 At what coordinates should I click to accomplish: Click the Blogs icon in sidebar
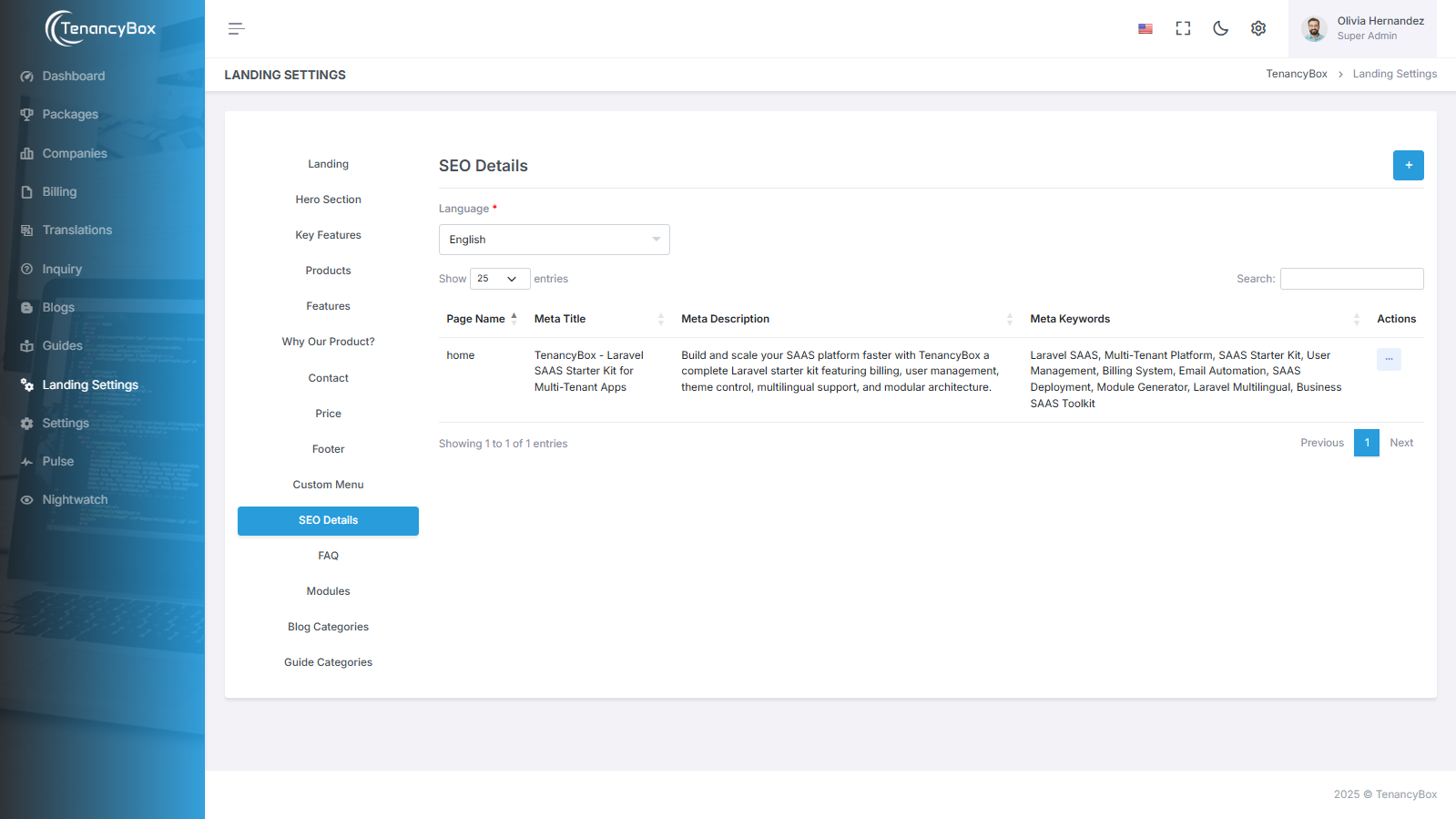(x=27, y=308)
